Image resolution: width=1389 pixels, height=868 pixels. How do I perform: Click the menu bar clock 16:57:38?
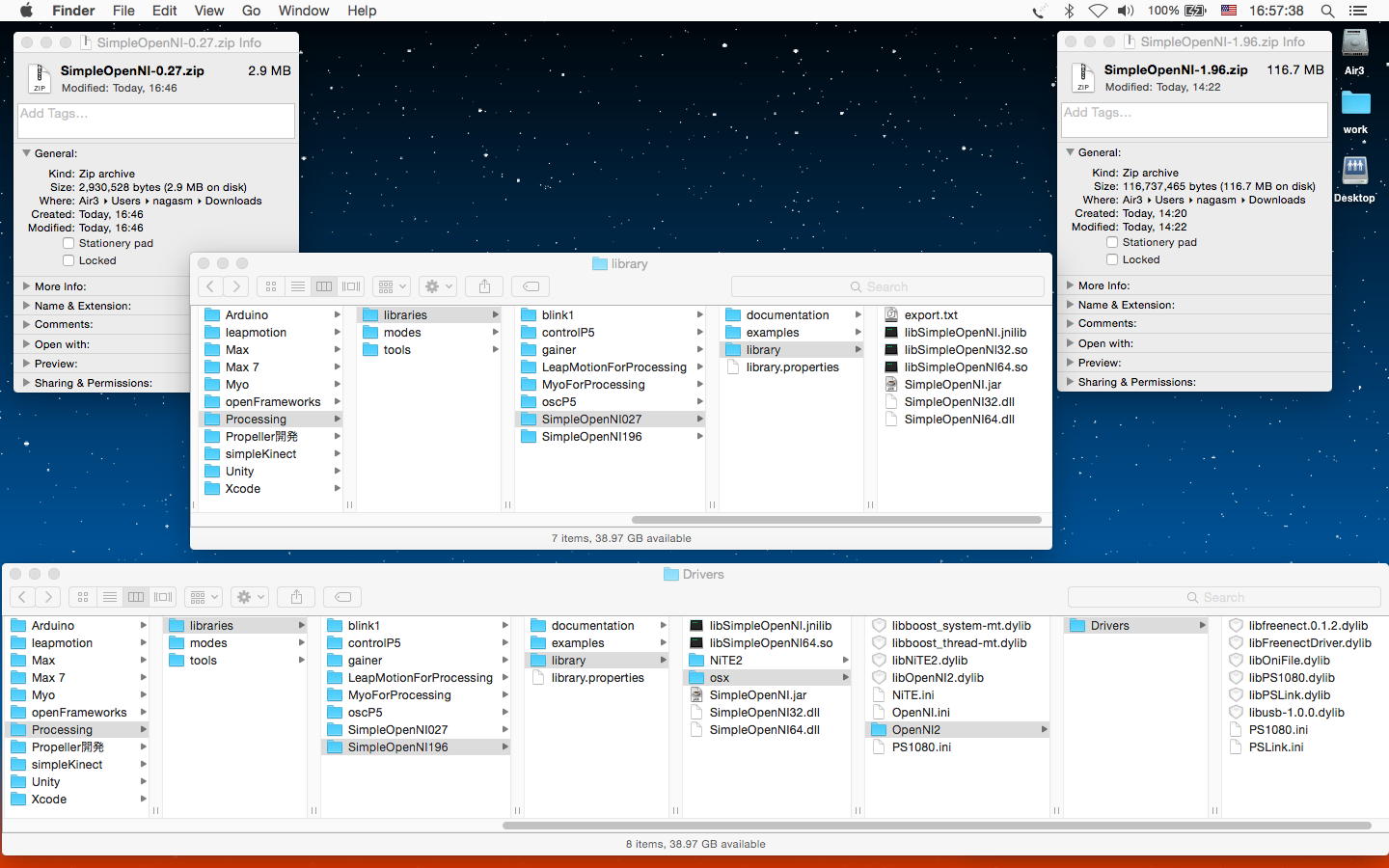coord(1276,11)
